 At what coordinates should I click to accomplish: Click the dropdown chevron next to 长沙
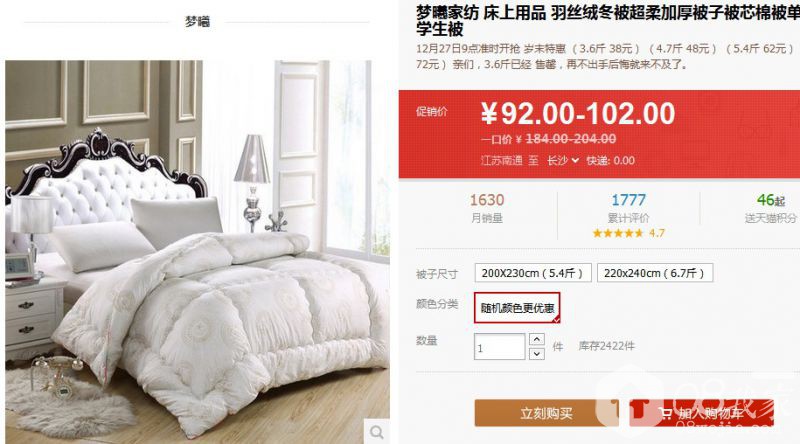(x=576, y=160)
